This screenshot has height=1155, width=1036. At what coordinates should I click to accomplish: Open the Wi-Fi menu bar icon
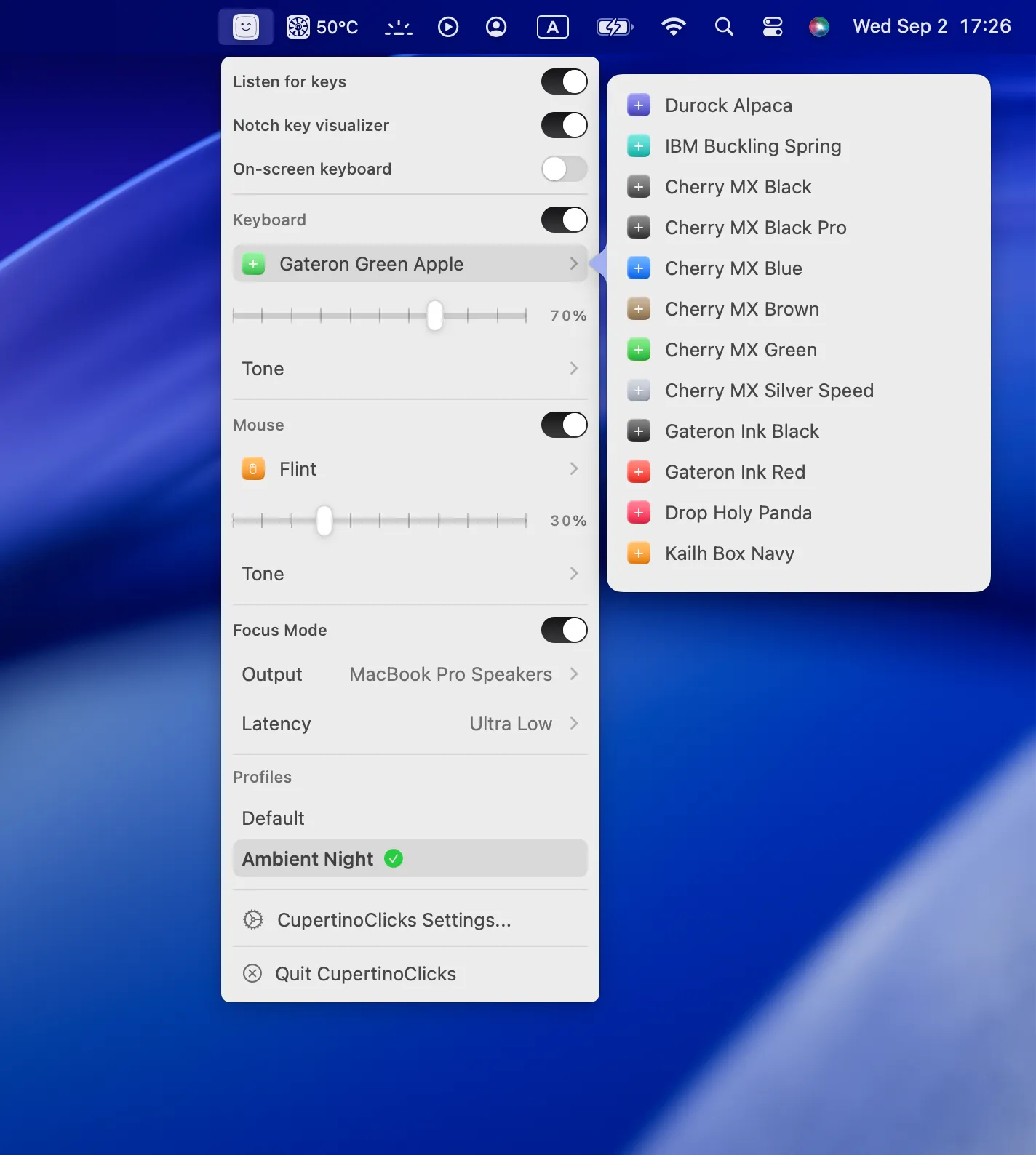pyautogui.click(x=674, y=27)
